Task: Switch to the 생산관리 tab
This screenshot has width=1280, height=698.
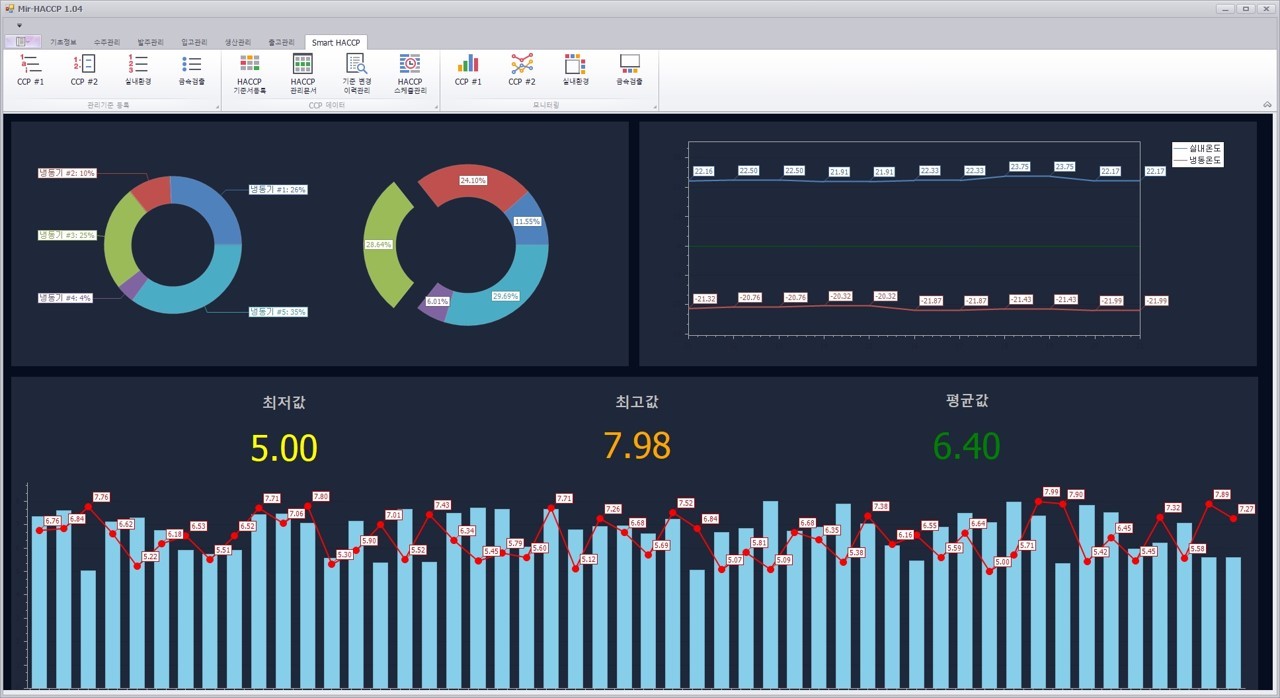Action: 238,42
